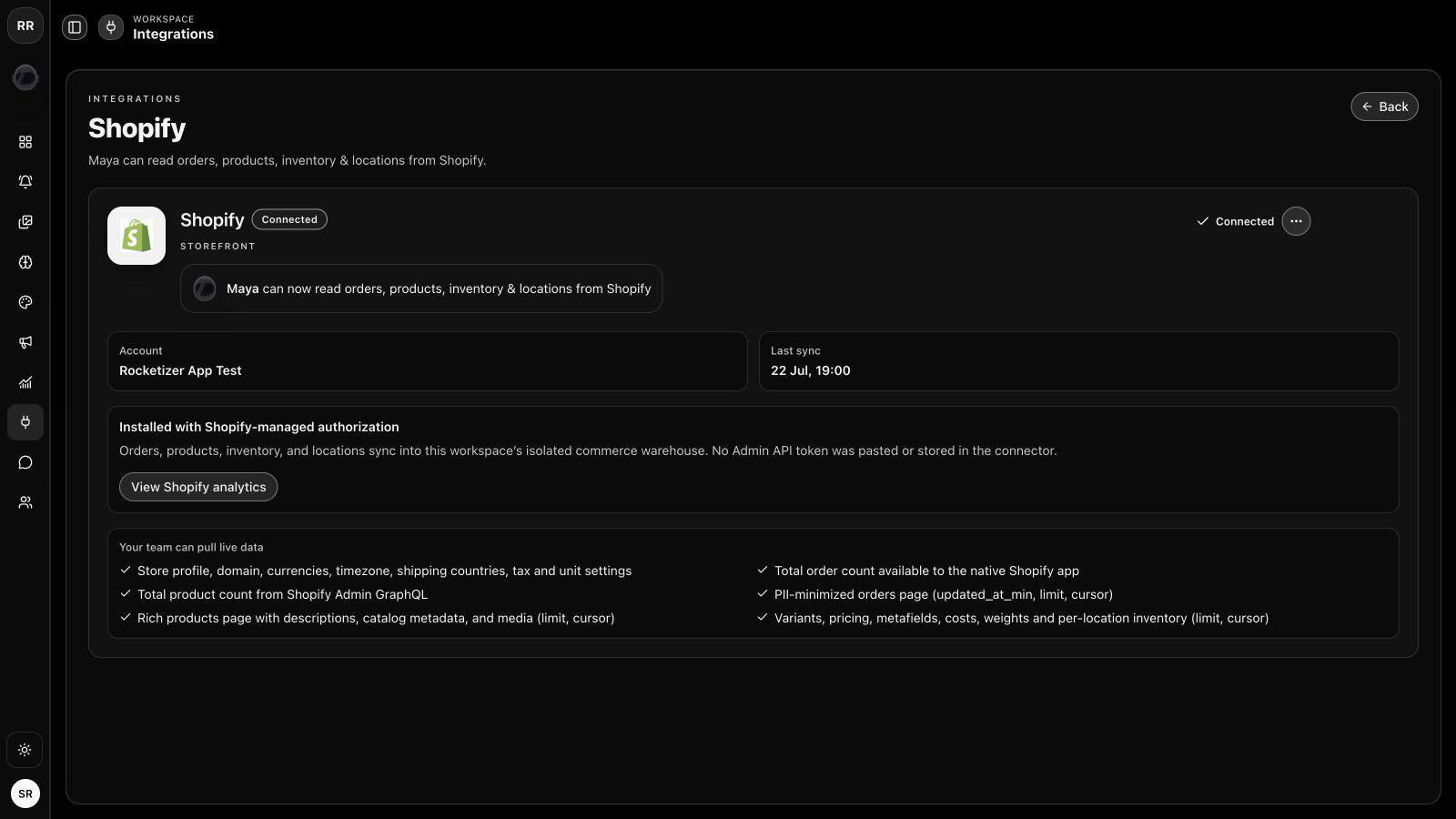This screenshot has width=1456, height=819.
Task: Click the INTEGRATIONS breadcrumb label
Action: coord(135,98)
